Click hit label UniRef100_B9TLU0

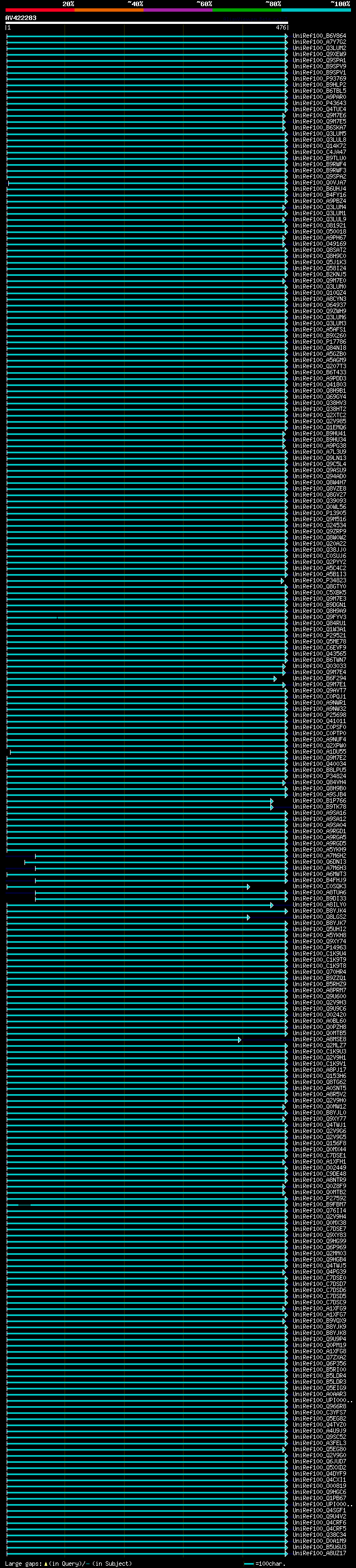coord(319,159)
